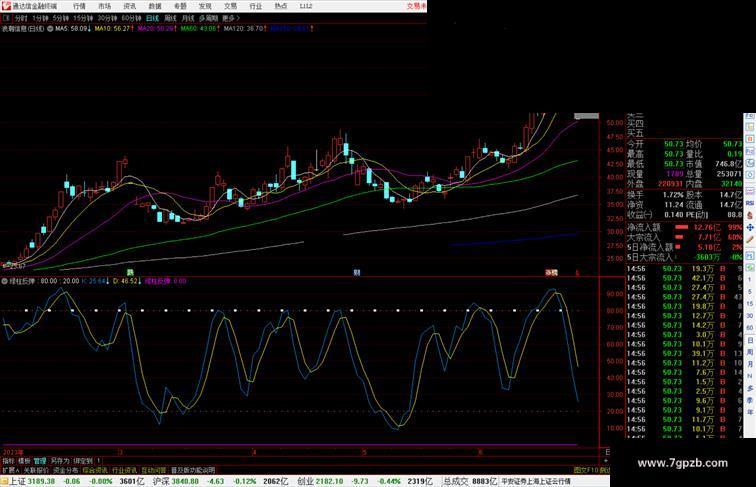Image resolution: width=756 pixels, height=487 pixels.
Task: Click the 月 period shortcut in sidebar
Action: coord(750,364)
